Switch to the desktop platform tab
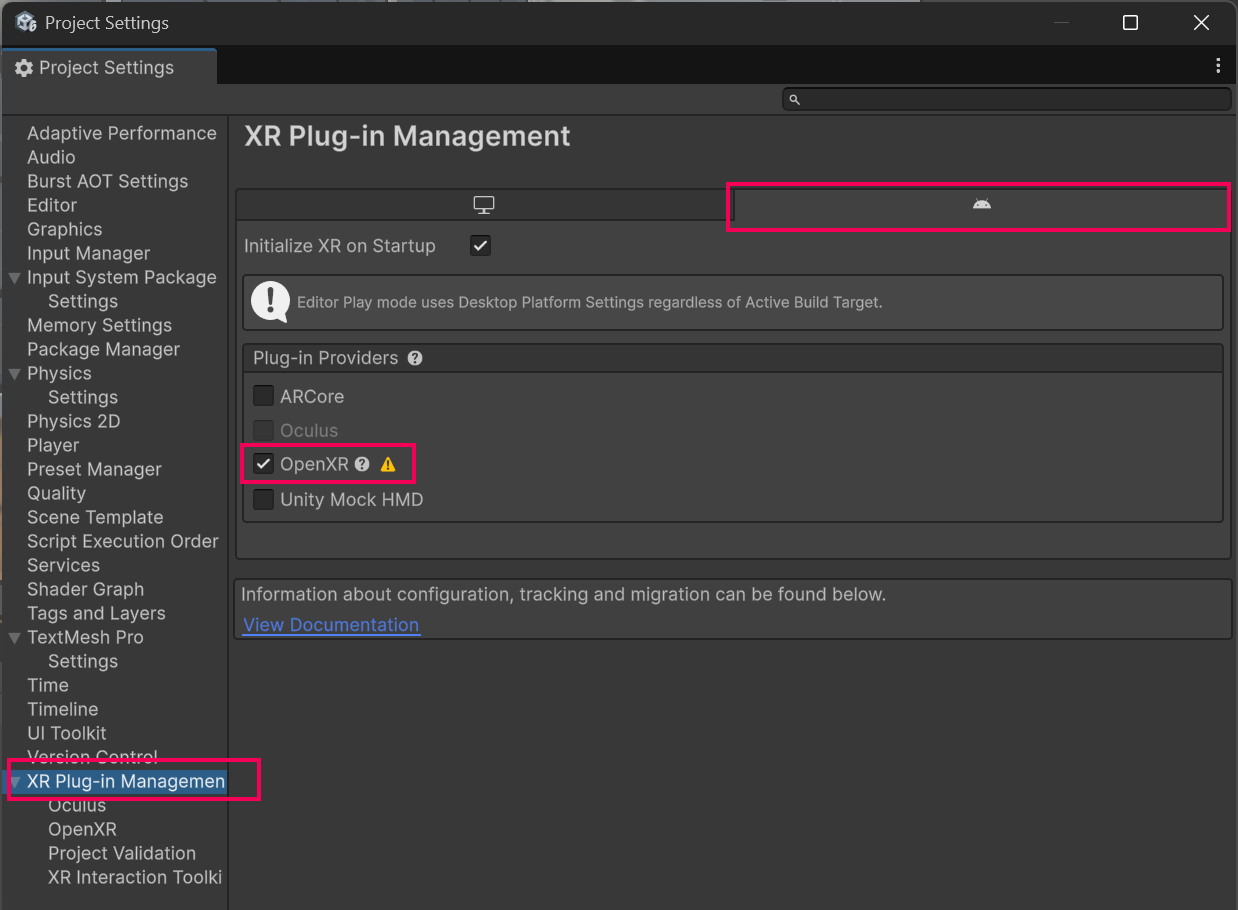This screenshot has width=1238, height=910. pyautogui.click(x=484, y=205)
